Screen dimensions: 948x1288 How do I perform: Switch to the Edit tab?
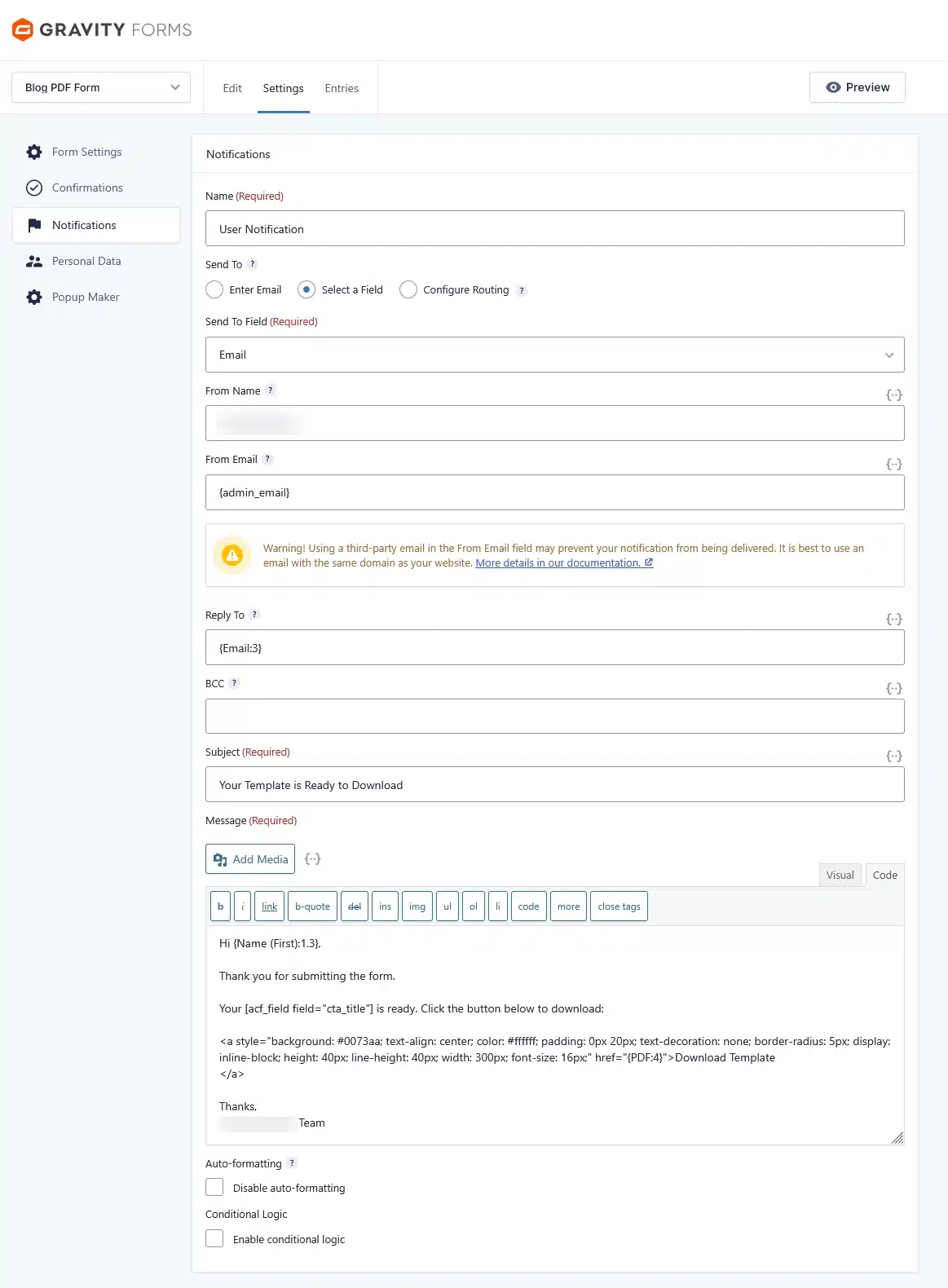pyautogui.click(x=232, y=88)
